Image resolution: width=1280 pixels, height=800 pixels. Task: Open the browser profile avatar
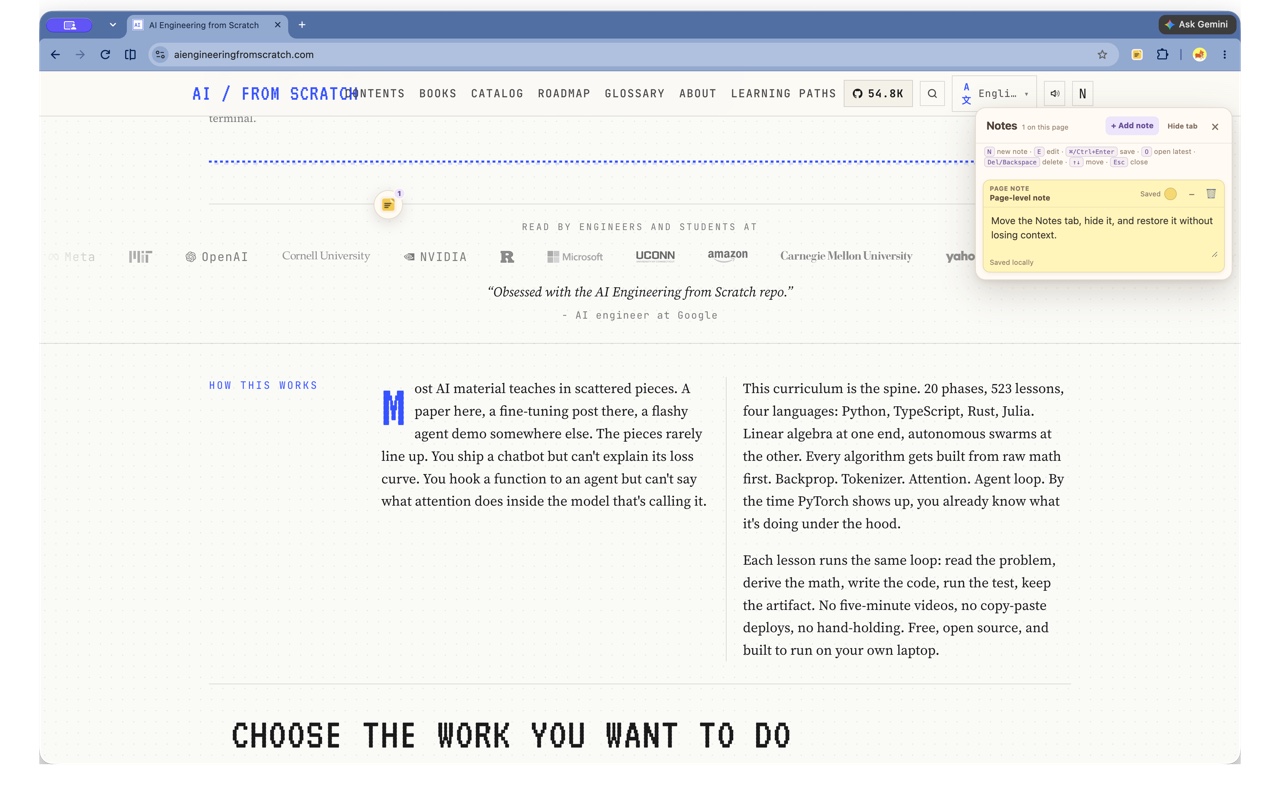click(x=1199, y=55)
